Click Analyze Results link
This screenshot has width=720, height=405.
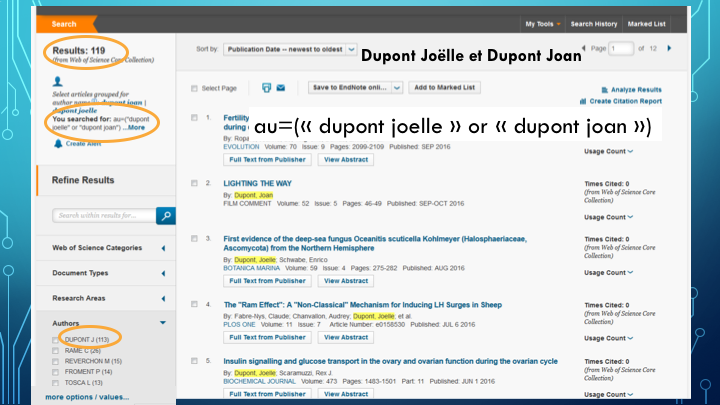[636, 90]
